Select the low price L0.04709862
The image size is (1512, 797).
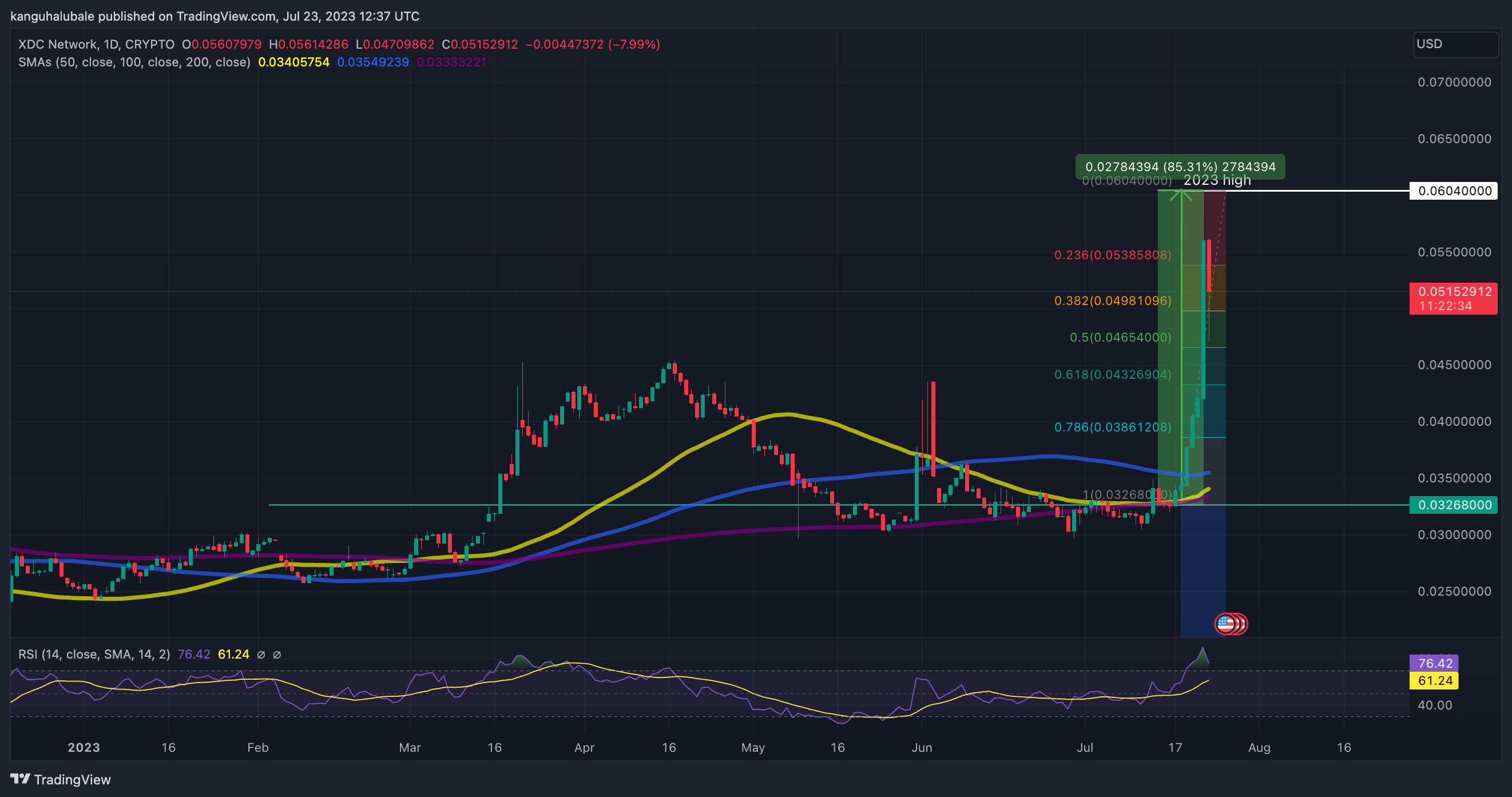395,45
